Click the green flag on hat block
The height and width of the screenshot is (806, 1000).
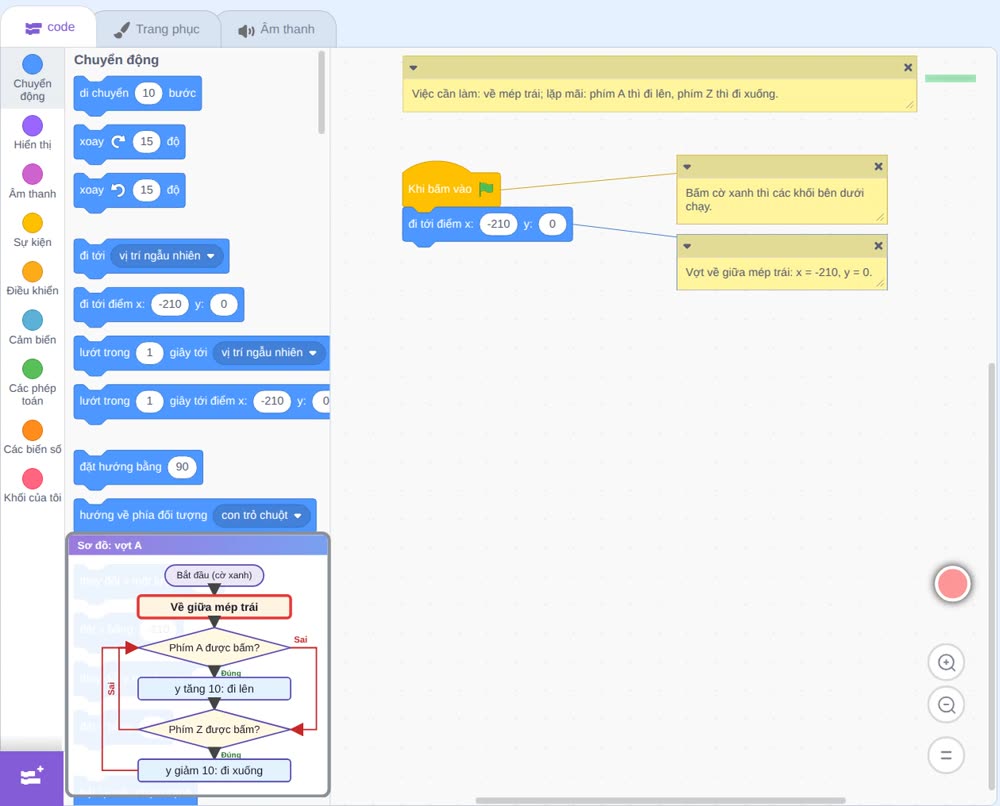click(486, 189)
